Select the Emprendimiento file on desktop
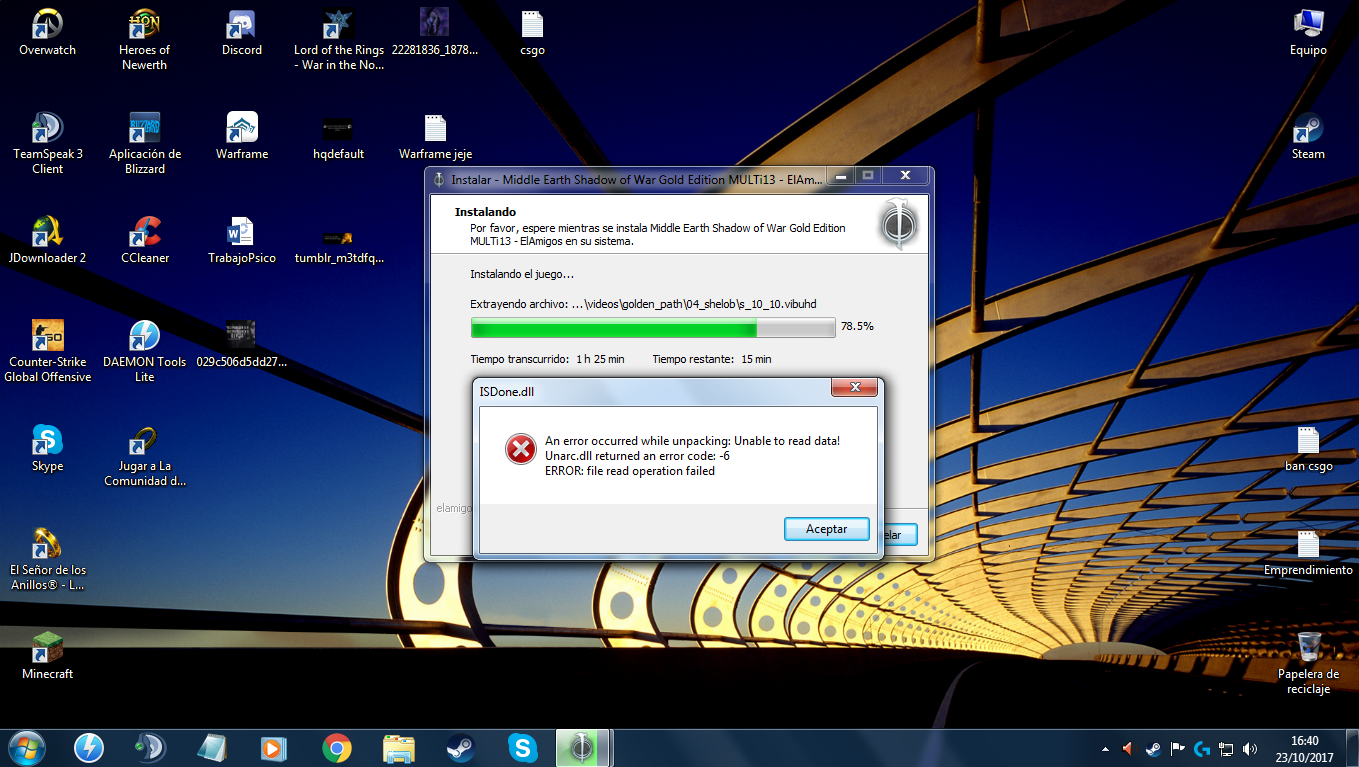The height and width of the screenshot is (767, 1359). [x=1308, y=553]
